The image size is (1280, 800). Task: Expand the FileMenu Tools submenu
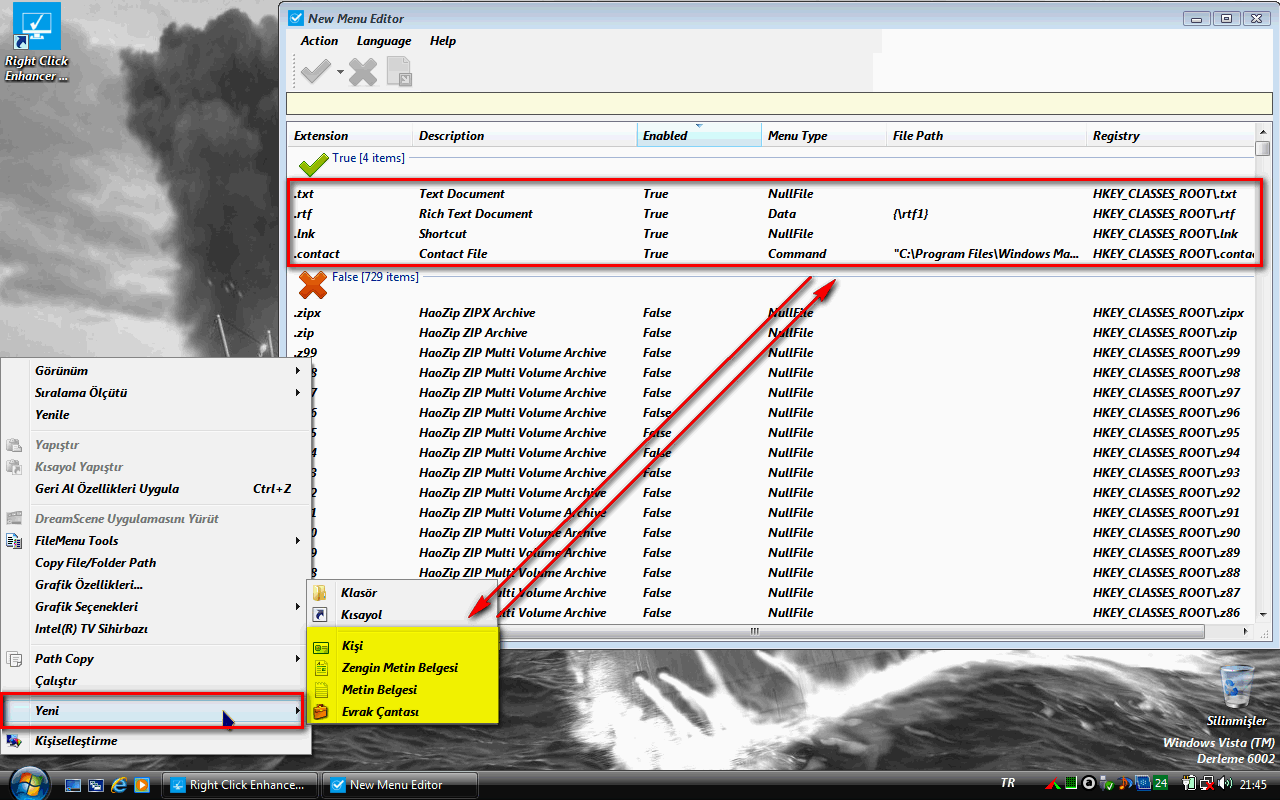coord(155,541)
